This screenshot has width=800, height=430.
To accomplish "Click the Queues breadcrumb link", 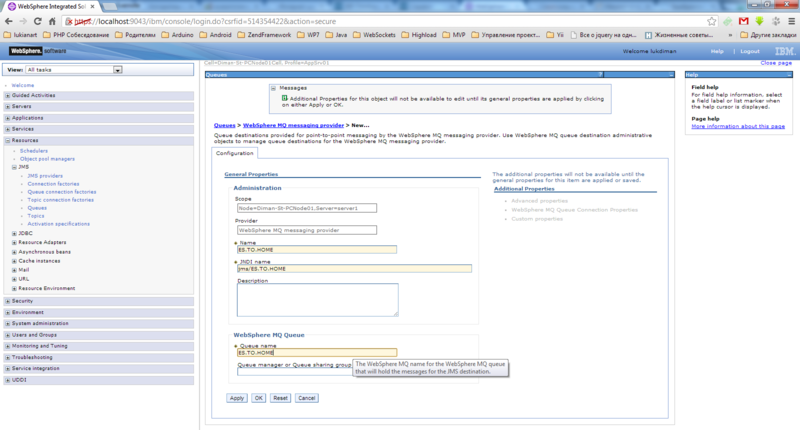I will click(x=224, y=125).
